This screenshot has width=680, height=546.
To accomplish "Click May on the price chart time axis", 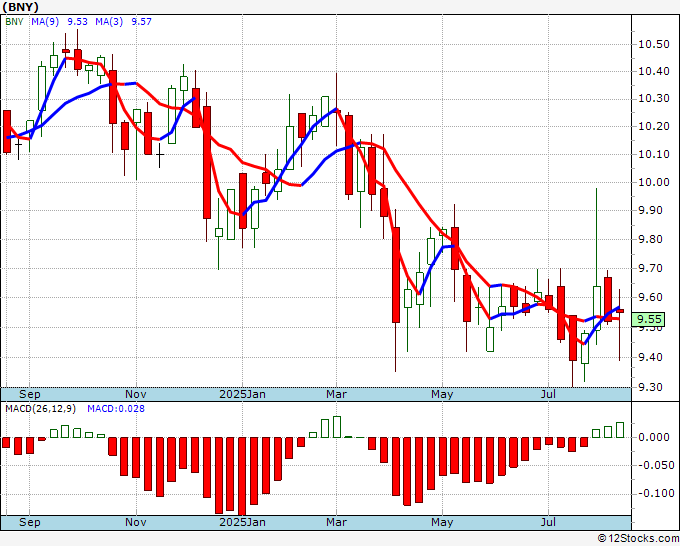I will (x=442, y=394).
